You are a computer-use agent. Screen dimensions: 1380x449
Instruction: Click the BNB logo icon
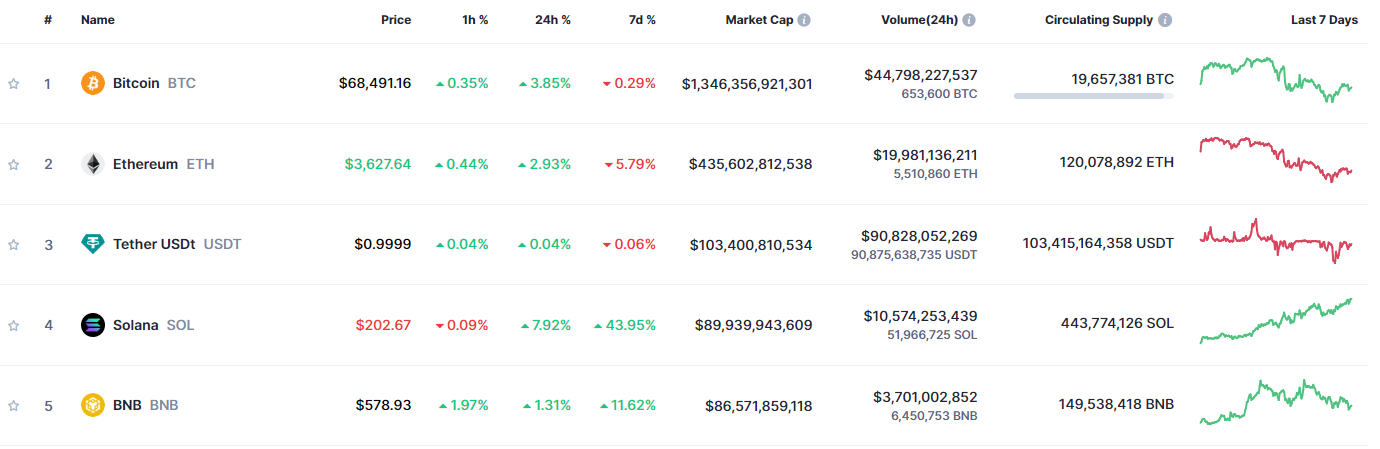pyautogui.click(x=93, y=405)
